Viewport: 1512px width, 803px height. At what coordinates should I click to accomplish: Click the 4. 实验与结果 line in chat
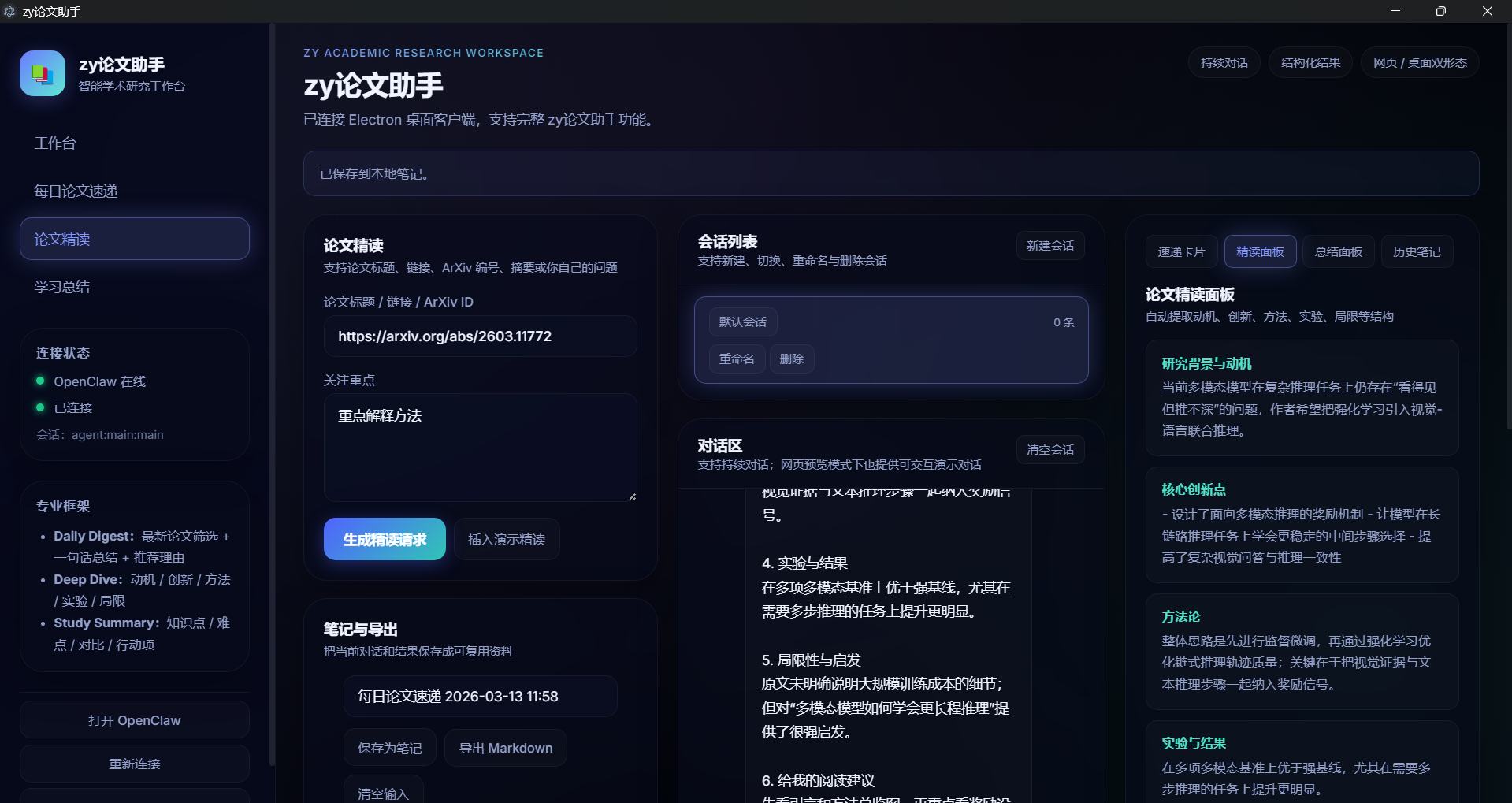804,563
